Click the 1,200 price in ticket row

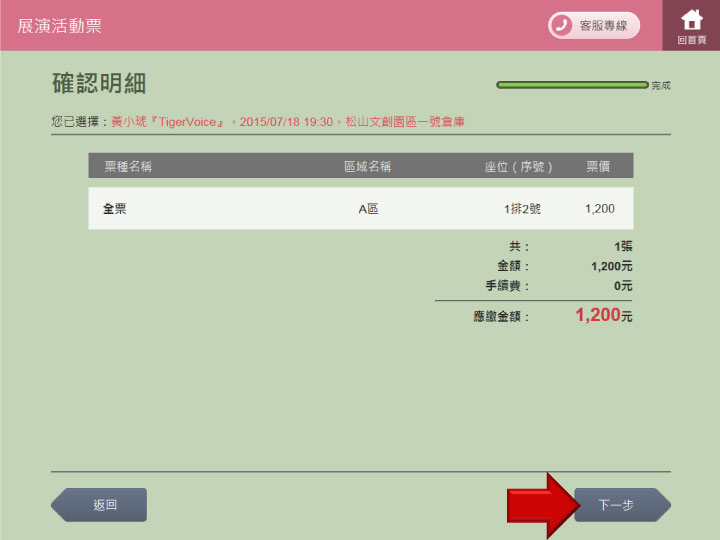[600, 209]
